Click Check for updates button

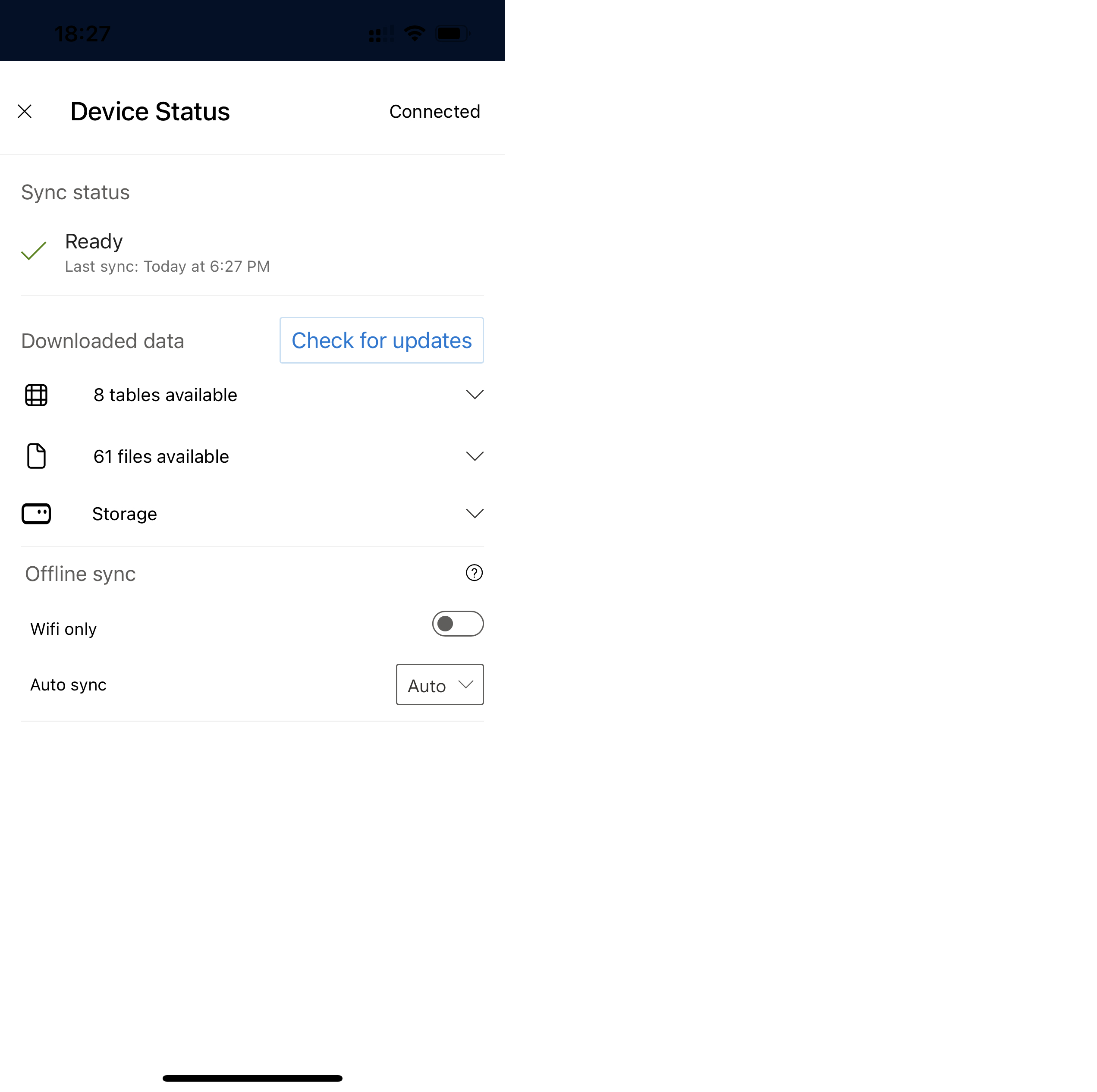381,340
